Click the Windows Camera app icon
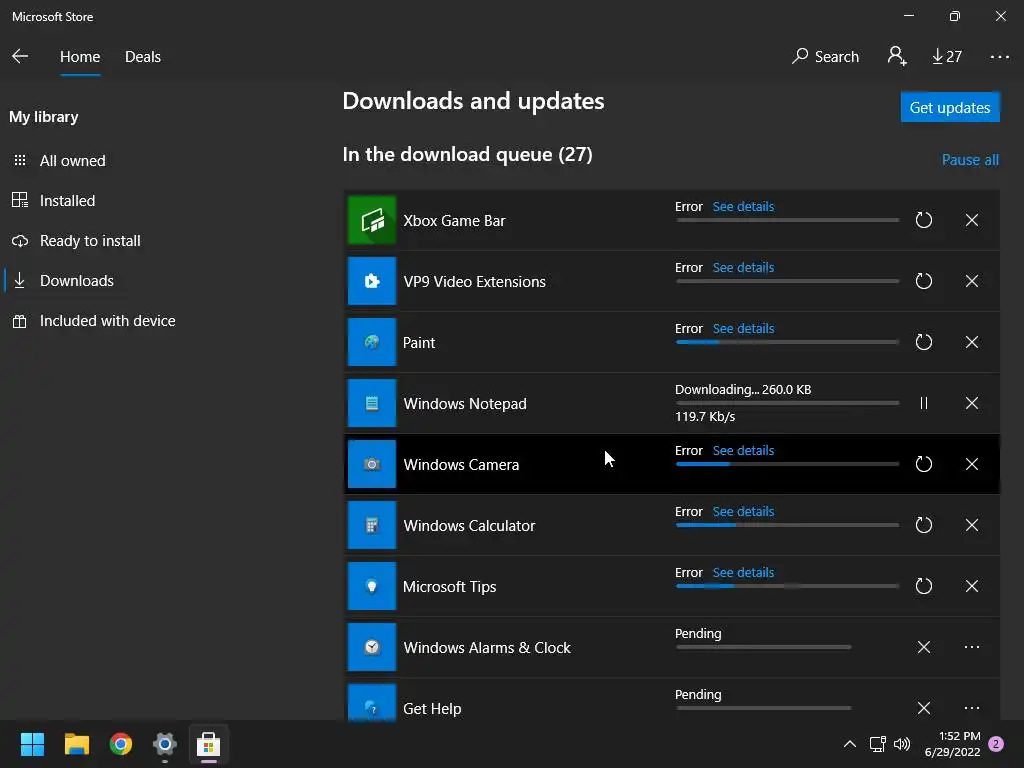 click(372, 464)
